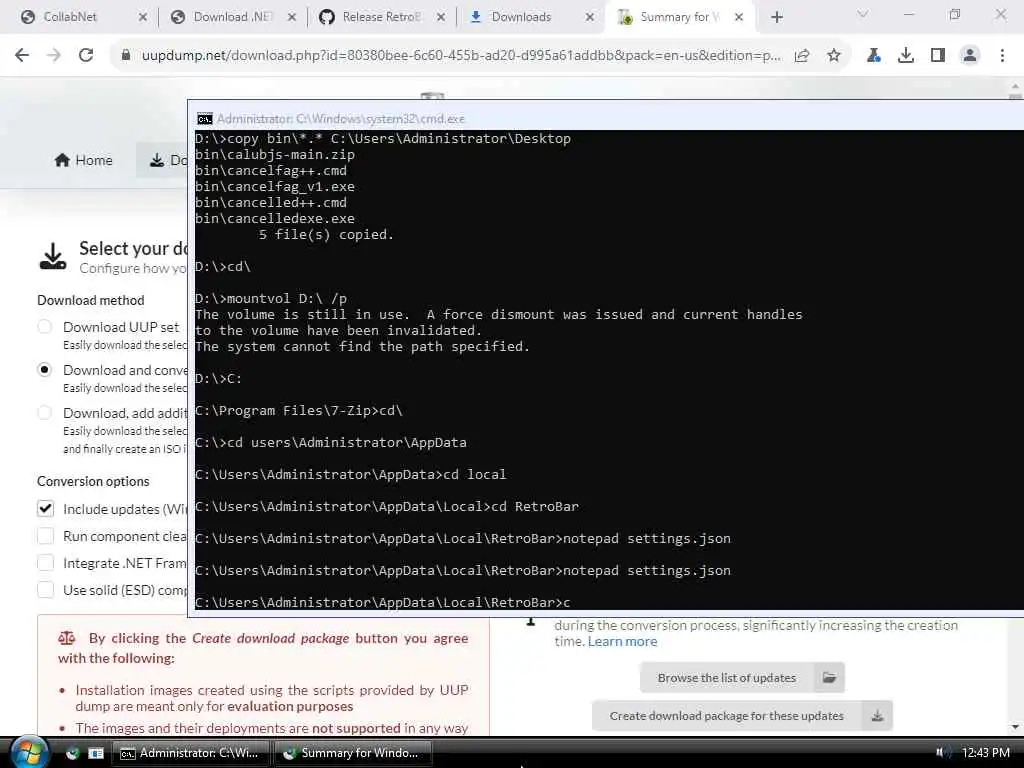Click the page scrollbar down arrow
Viewport: 1024px width, 768px height.
click(1015, 726)
